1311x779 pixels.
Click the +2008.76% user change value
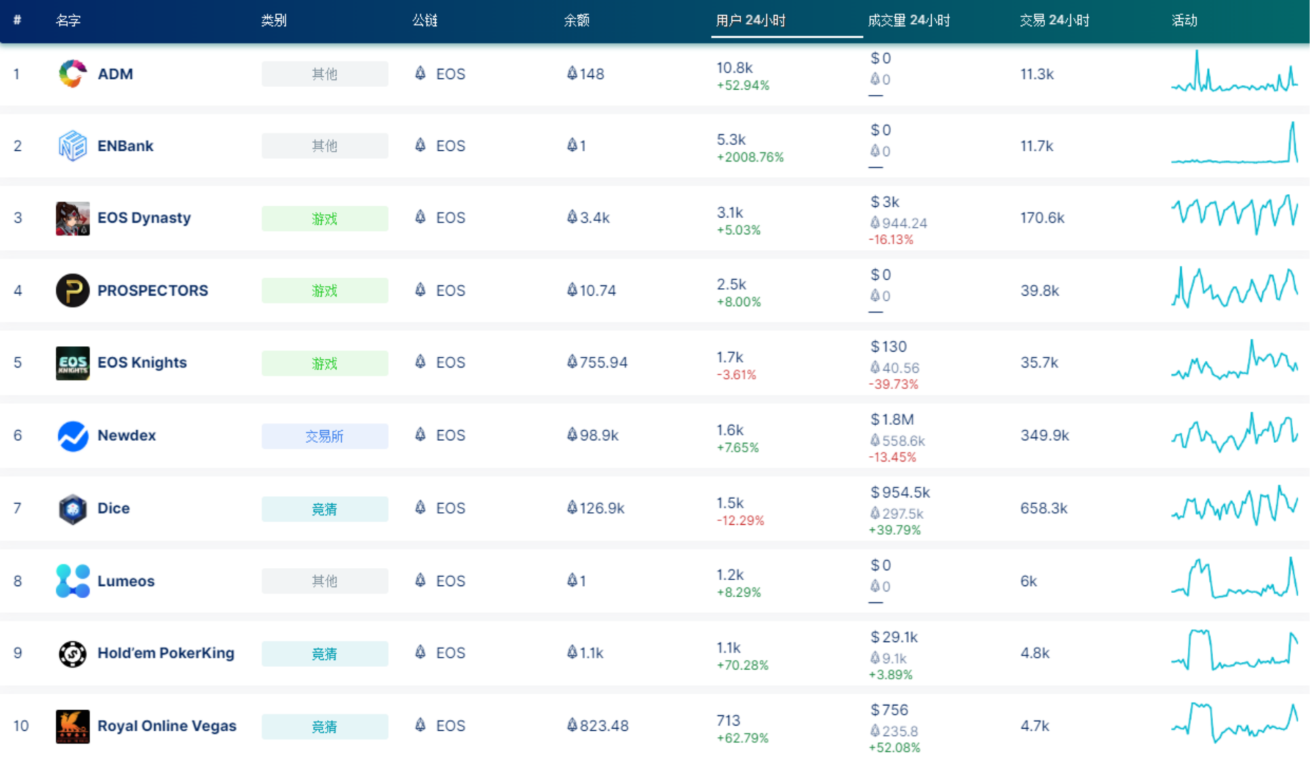pos(750,157)
